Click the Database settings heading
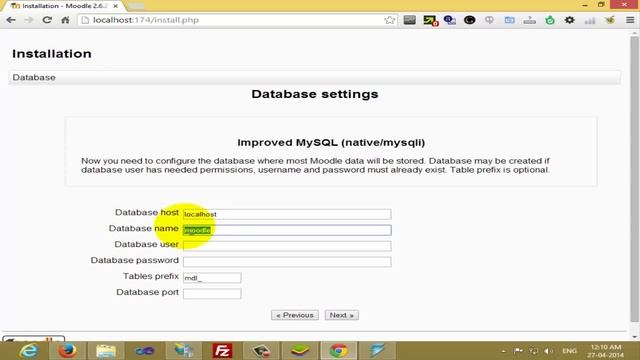This screenshot has width=640, height=360. pyautogui.click(x=315, y=94)
